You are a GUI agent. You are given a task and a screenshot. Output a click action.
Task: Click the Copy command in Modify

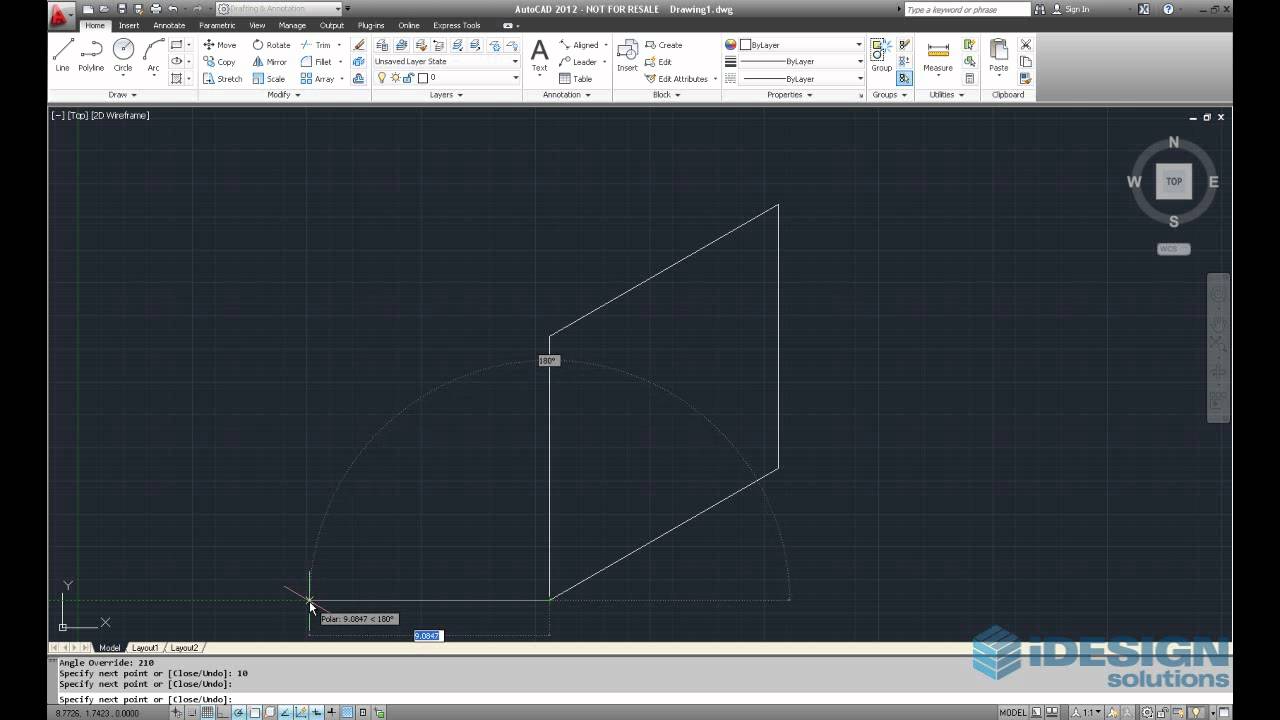tap(219, 62)
